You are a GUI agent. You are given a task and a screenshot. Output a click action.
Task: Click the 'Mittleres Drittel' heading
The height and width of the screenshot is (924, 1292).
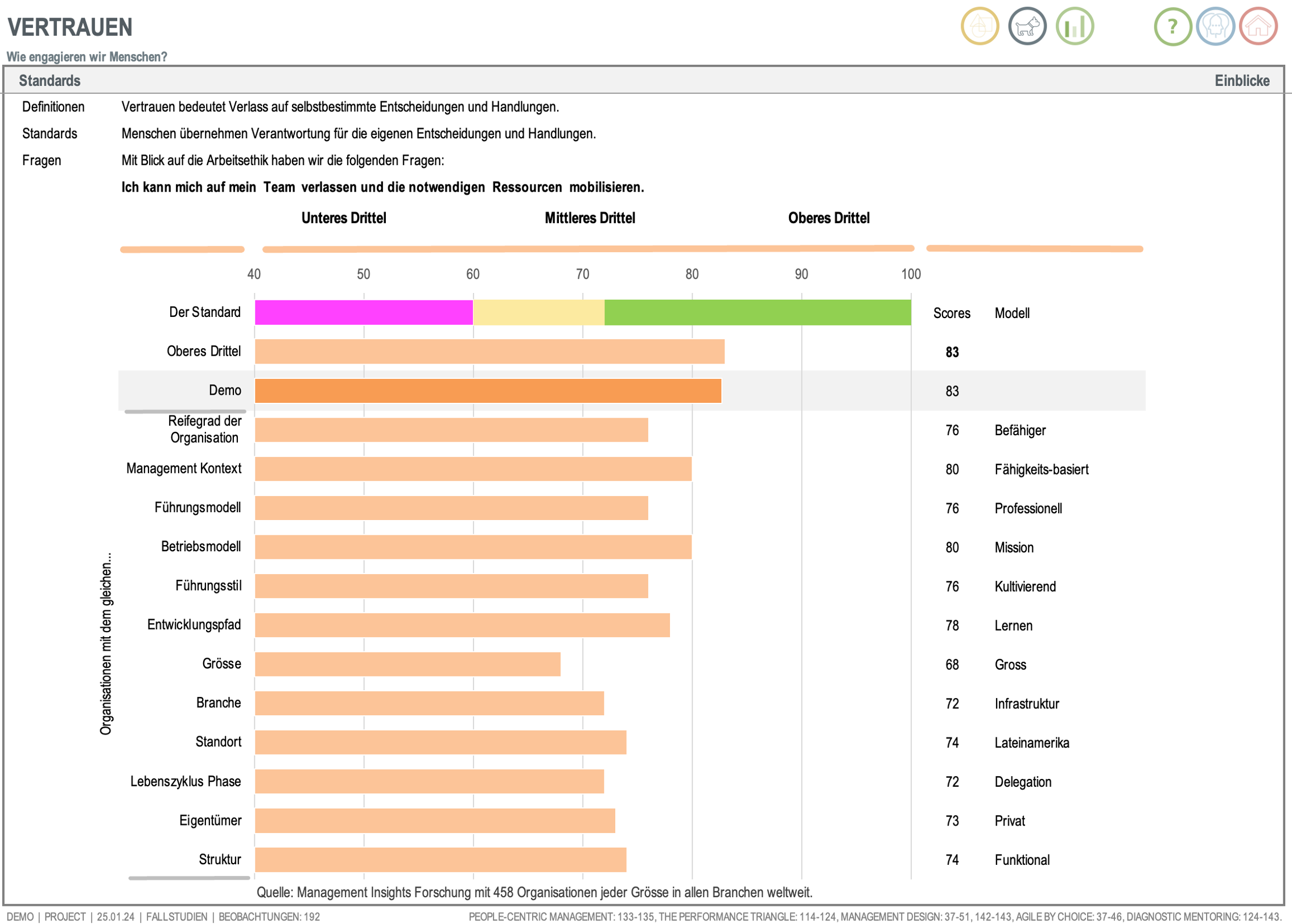(x=590, y=218)
